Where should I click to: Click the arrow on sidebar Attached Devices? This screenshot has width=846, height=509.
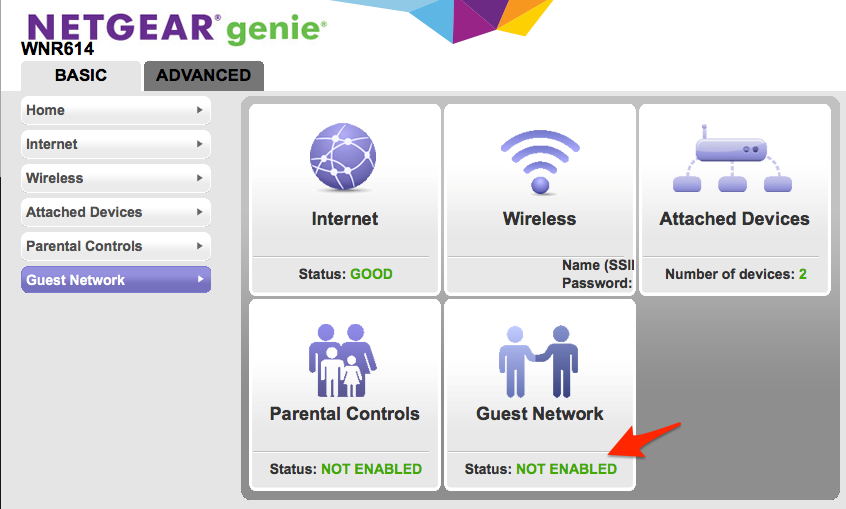click(x=200, y=212)
